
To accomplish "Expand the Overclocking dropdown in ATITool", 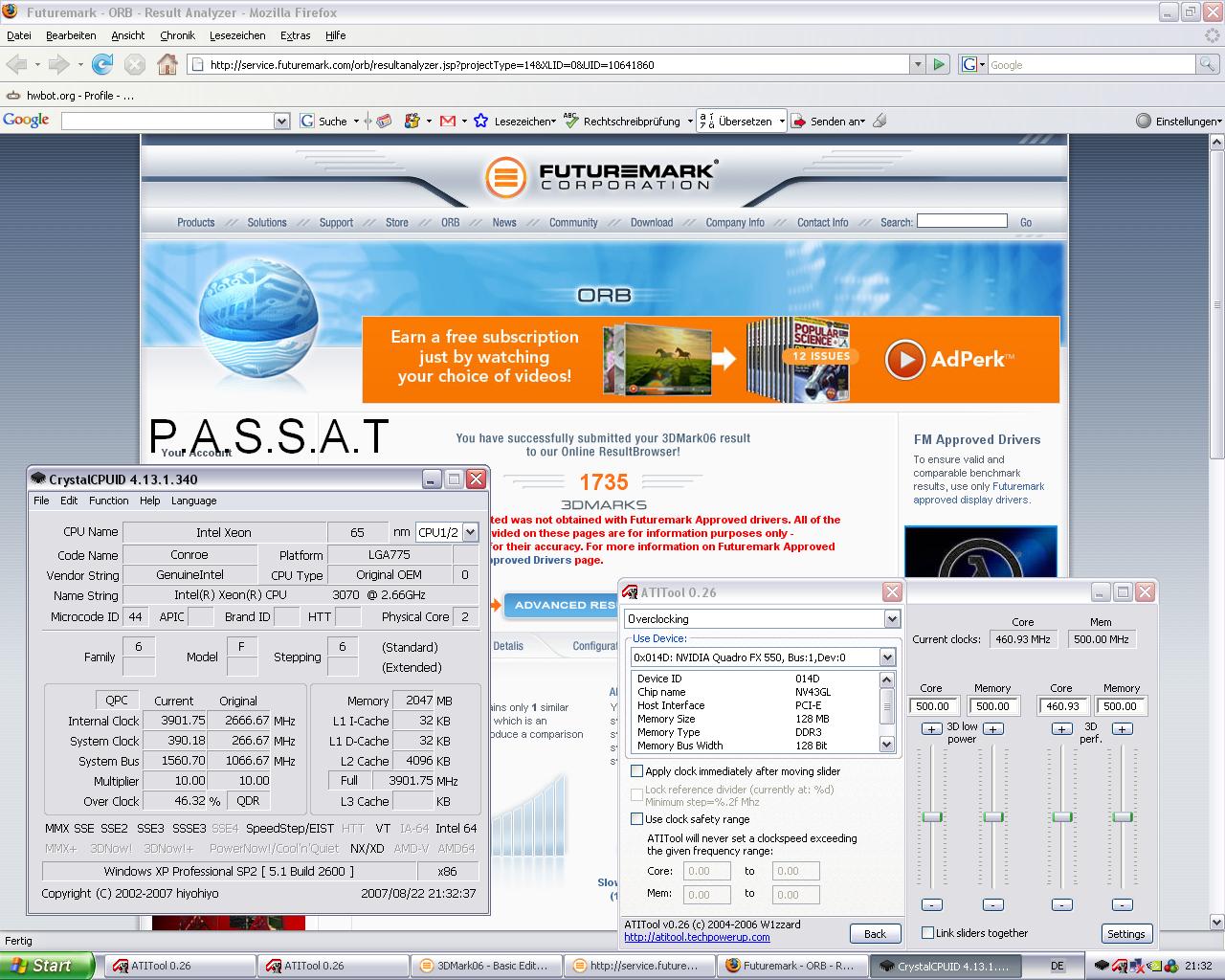I will [892, 619].
